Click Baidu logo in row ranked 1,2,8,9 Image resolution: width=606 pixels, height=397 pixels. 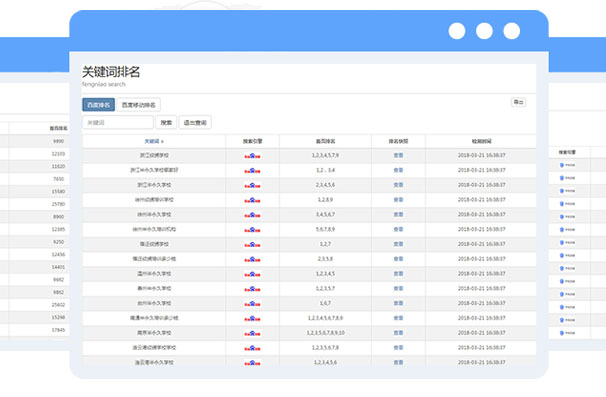(x=252, y=200)
